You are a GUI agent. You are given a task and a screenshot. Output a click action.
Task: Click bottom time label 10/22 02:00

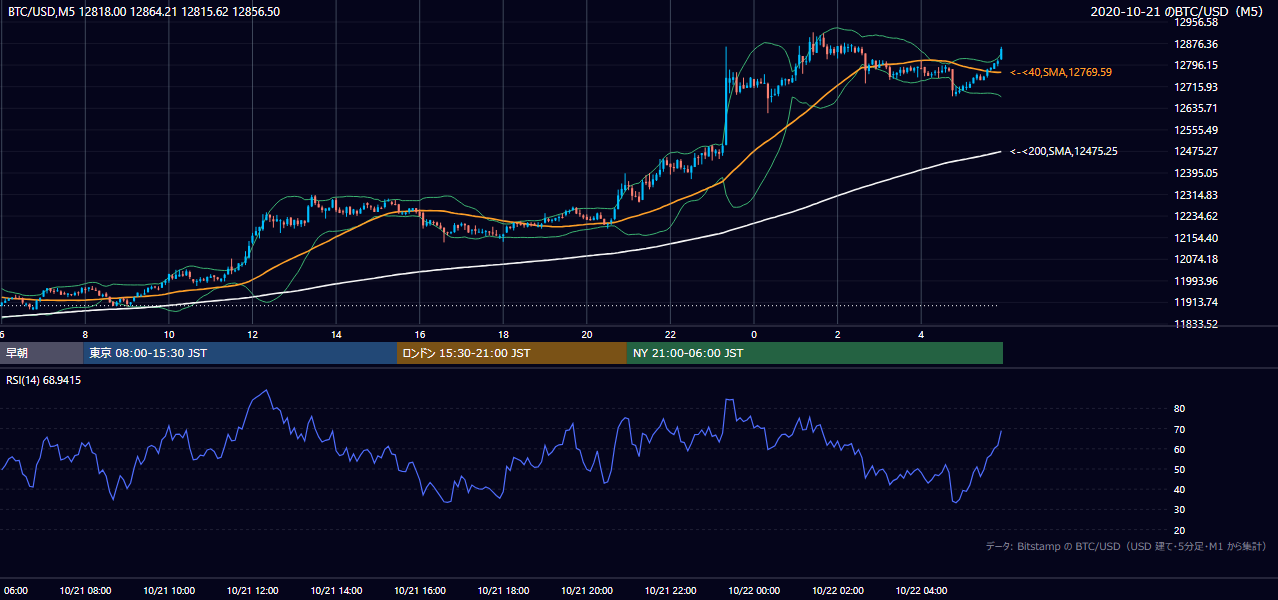838,591
